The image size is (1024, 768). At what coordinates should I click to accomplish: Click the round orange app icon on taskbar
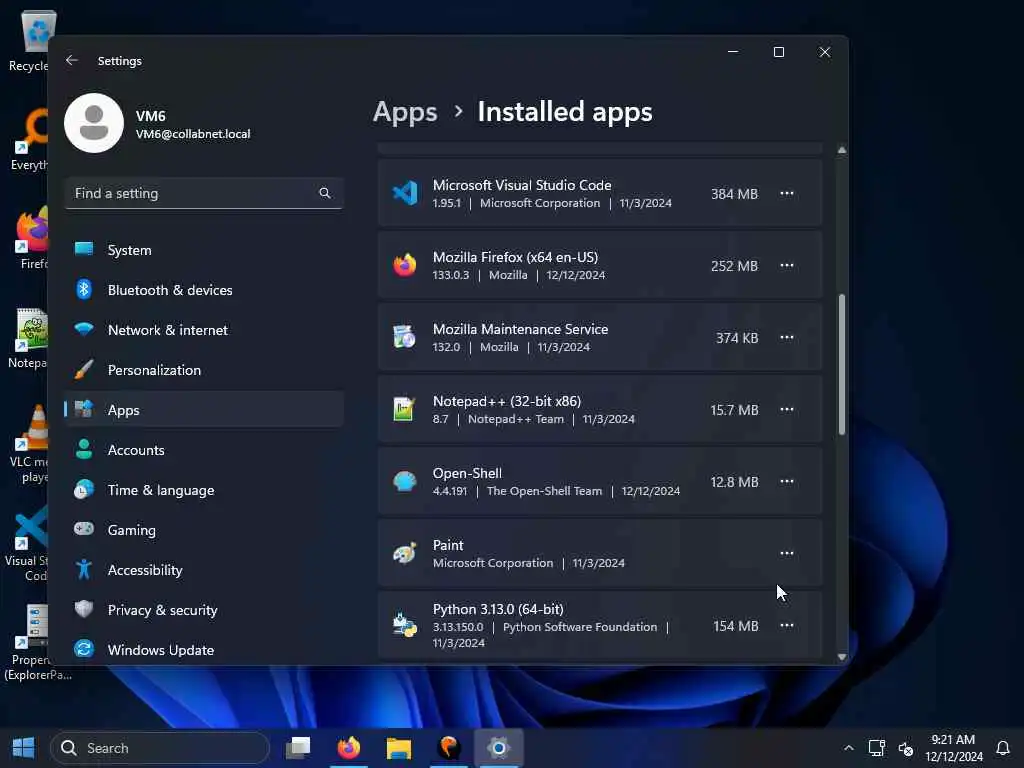[x=449, y=748]
